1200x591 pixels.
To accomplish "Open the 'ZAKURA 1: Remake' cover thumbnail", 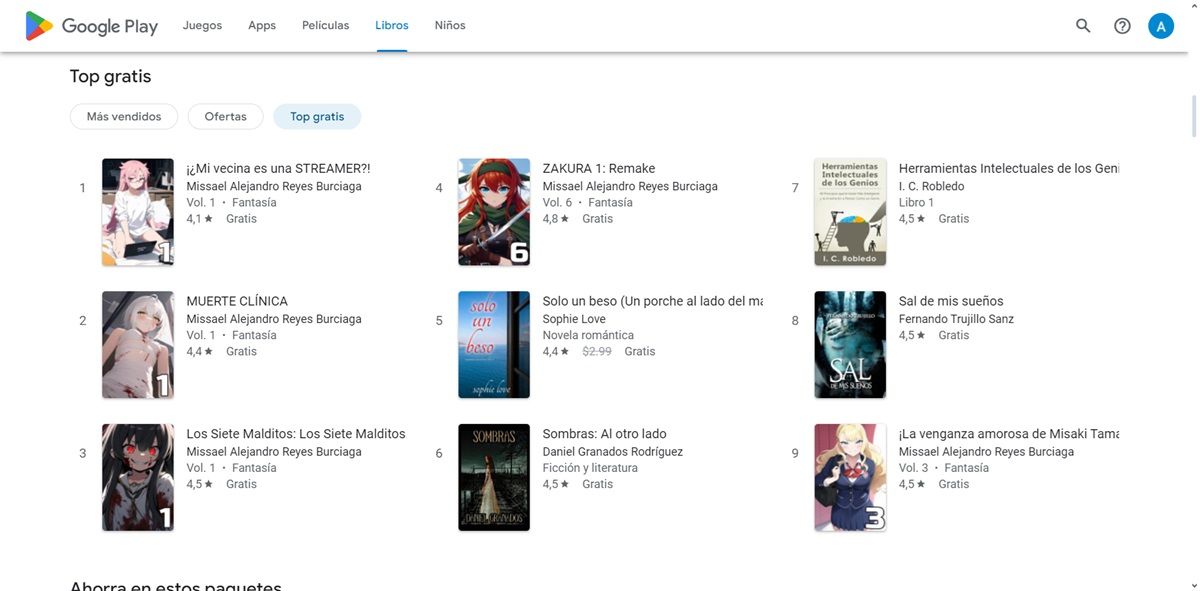I will pyautogui.click(x=494, y=211).
